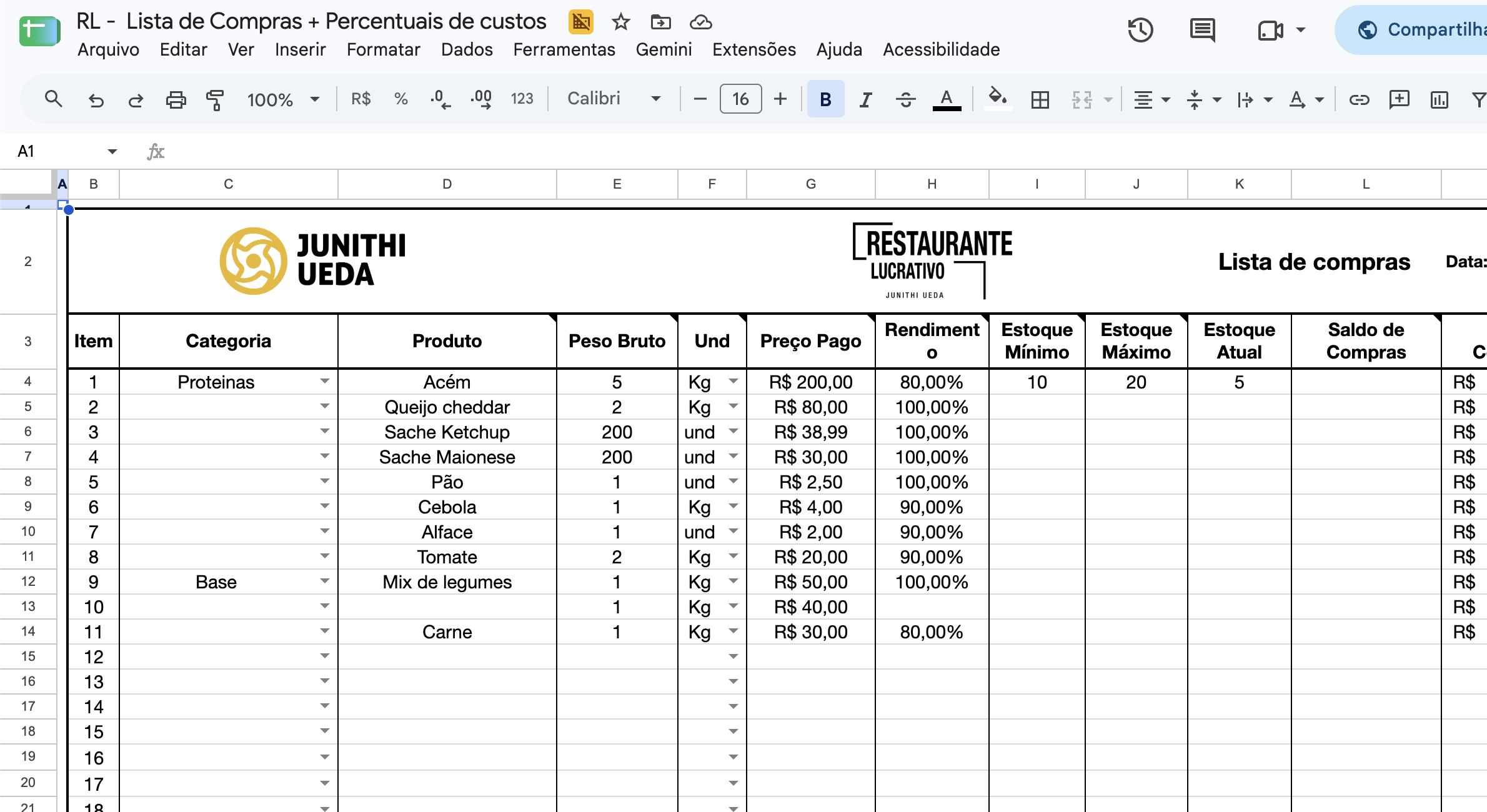The image size is (1487, 812).
Task: Open the borders options
Action: (x=1040, y=99)
